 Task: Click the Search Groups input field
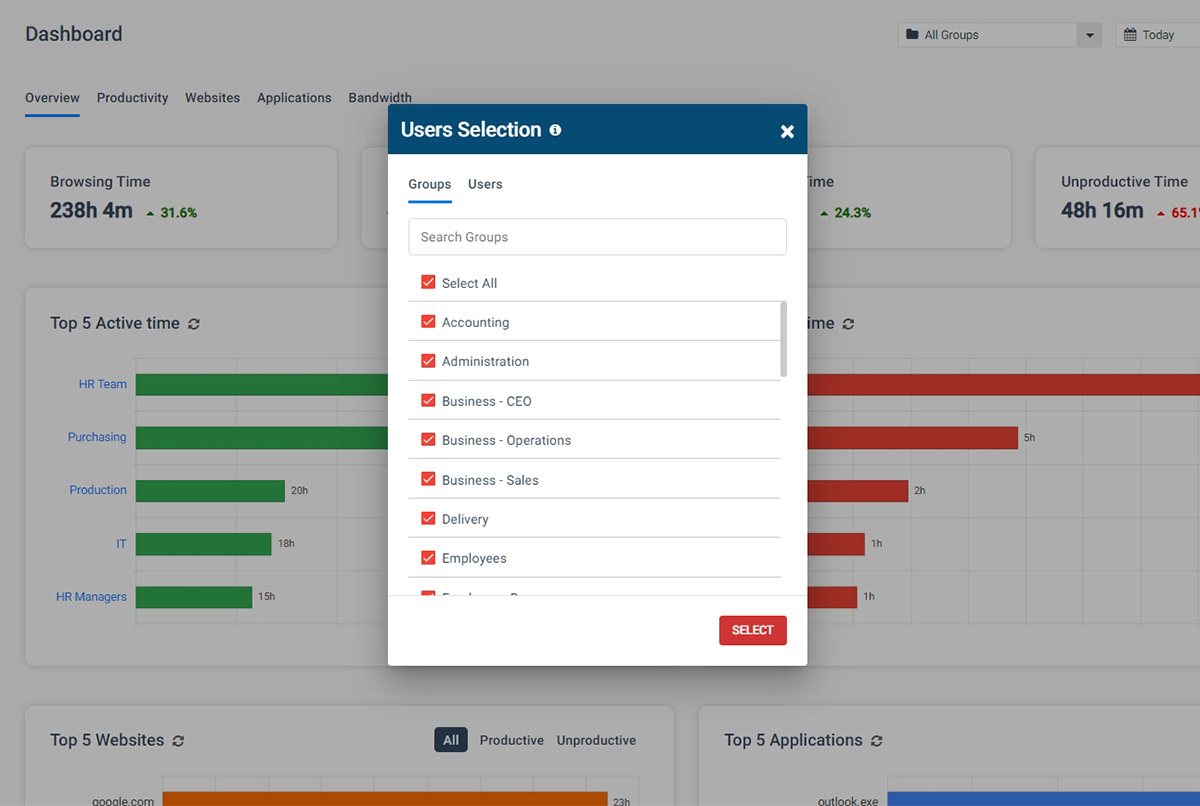[597, 237]
